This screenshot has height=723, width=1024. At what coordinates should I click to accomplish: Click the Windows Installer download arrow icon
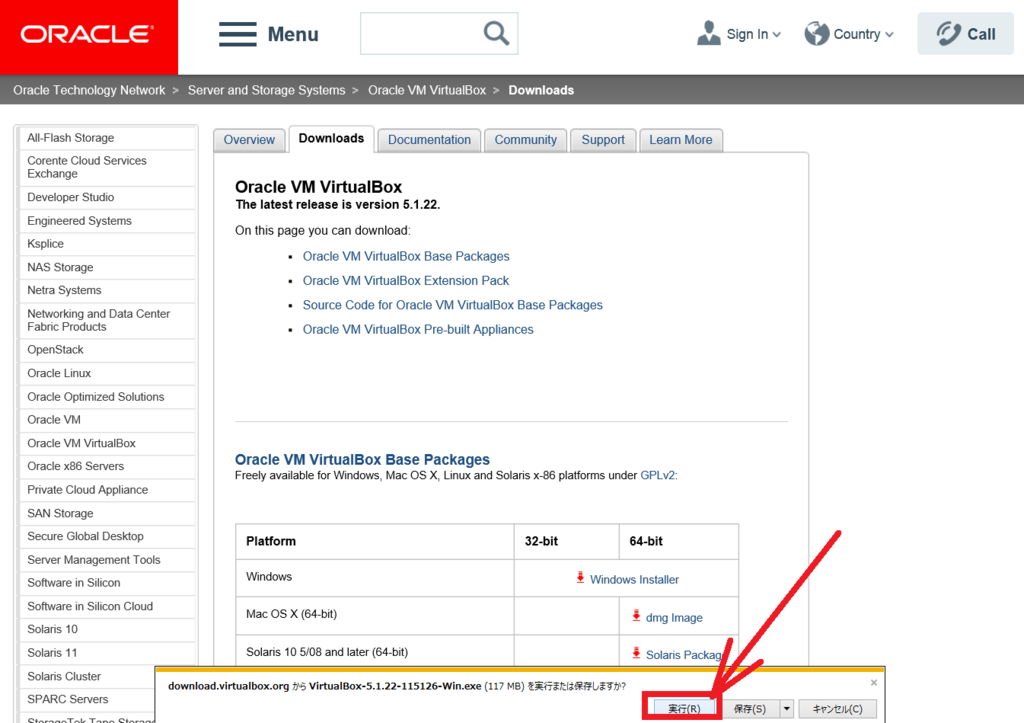point(580,577)
